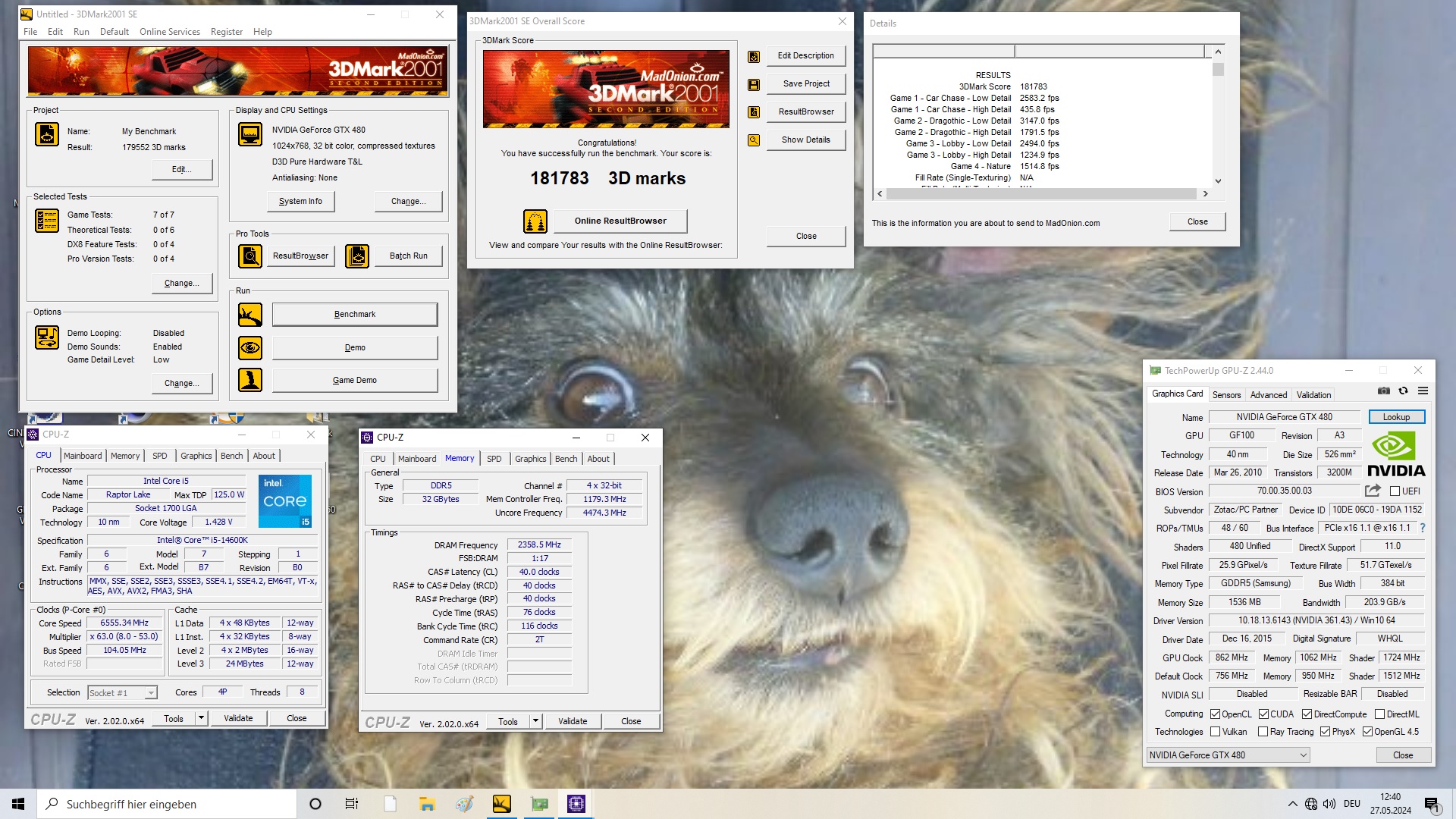The image size is (1456, 819).
Task: Open File Explorer from the taskbar
Action: pos(427,804)
